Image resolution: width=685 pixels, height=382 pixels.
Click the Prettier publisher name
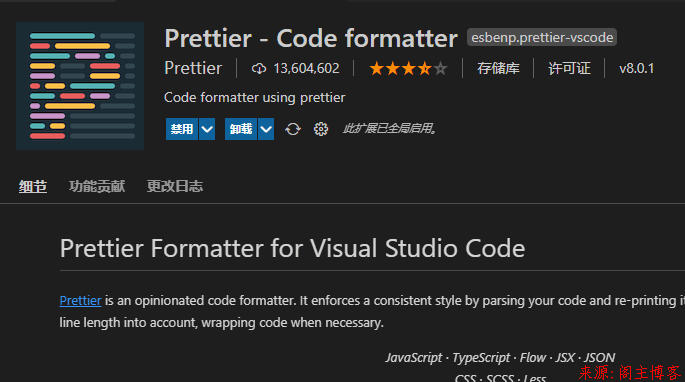click(193, 68)
